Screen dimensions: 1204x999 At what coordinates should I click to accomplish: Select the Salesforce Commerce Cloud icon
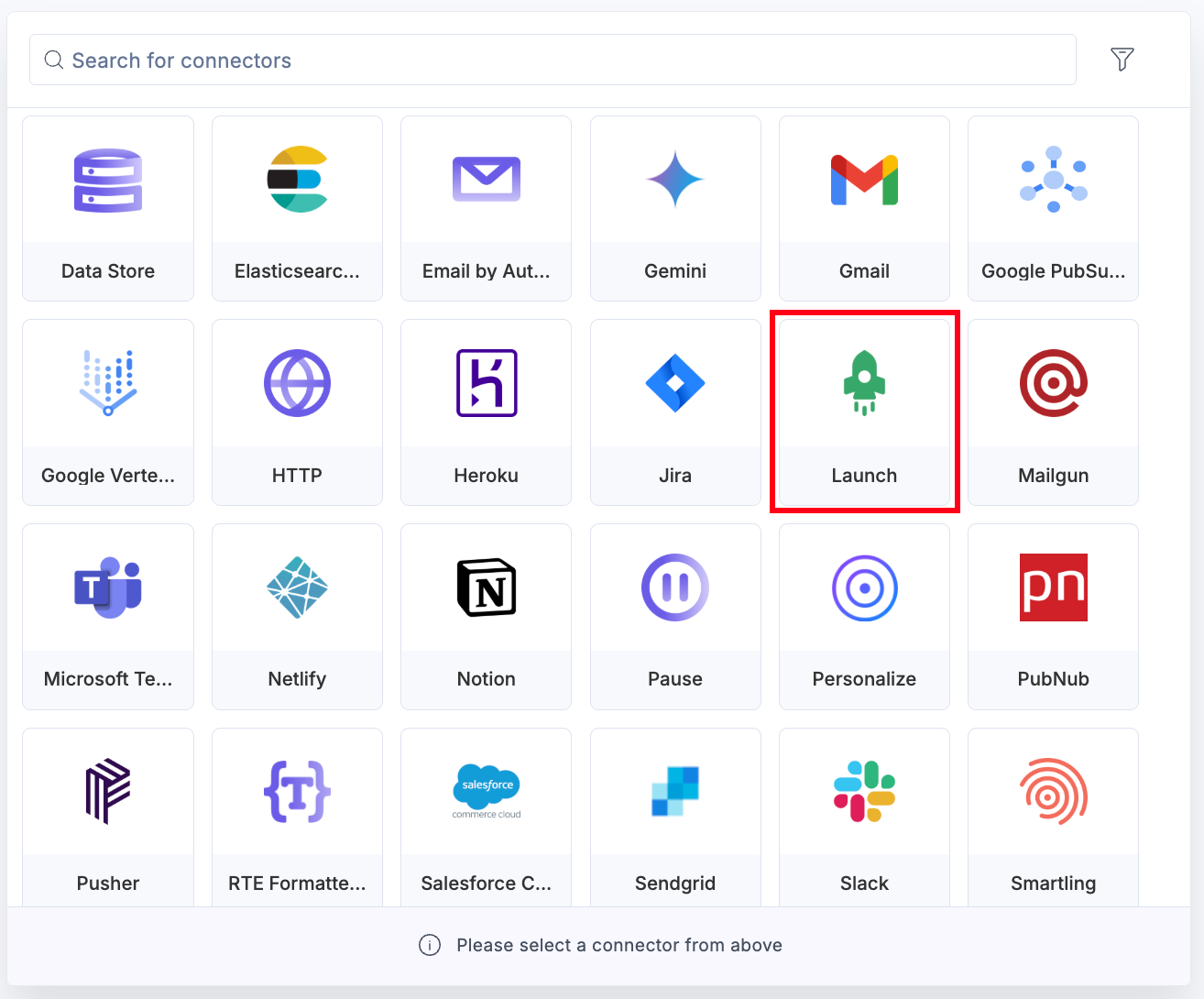(487, 791)
